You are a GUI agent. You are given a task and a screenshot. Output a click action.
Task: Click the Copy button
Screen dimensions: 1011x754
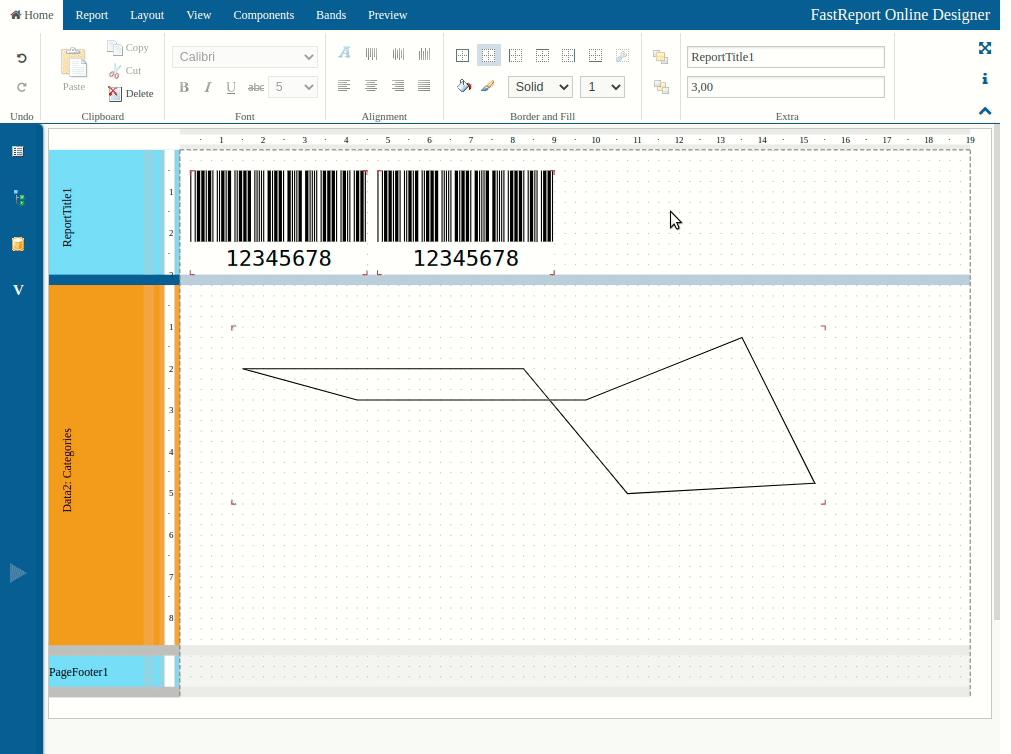127,47
